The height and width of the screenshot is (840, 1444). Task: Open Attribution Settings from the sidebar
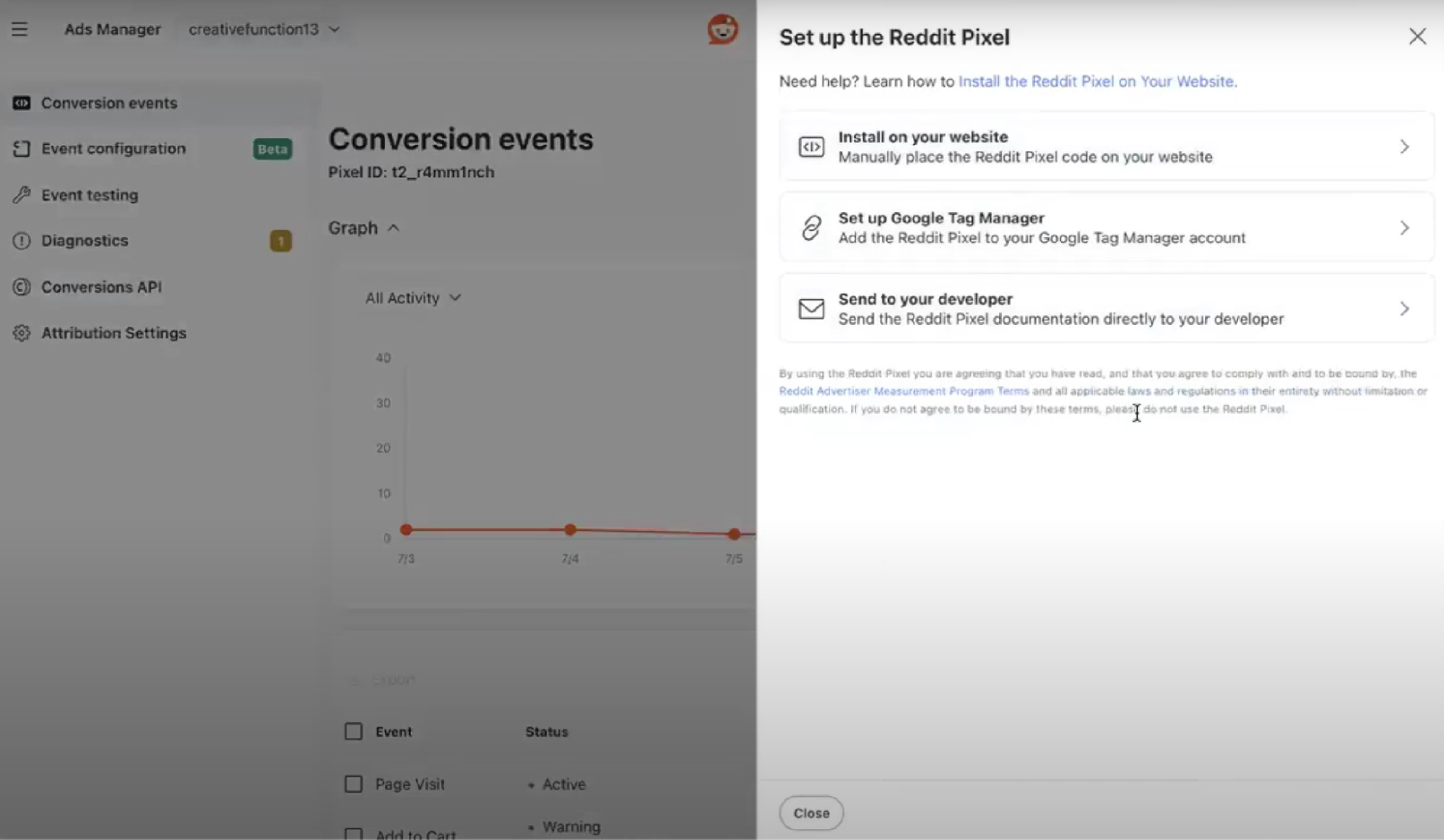click(x=113, y=333)
